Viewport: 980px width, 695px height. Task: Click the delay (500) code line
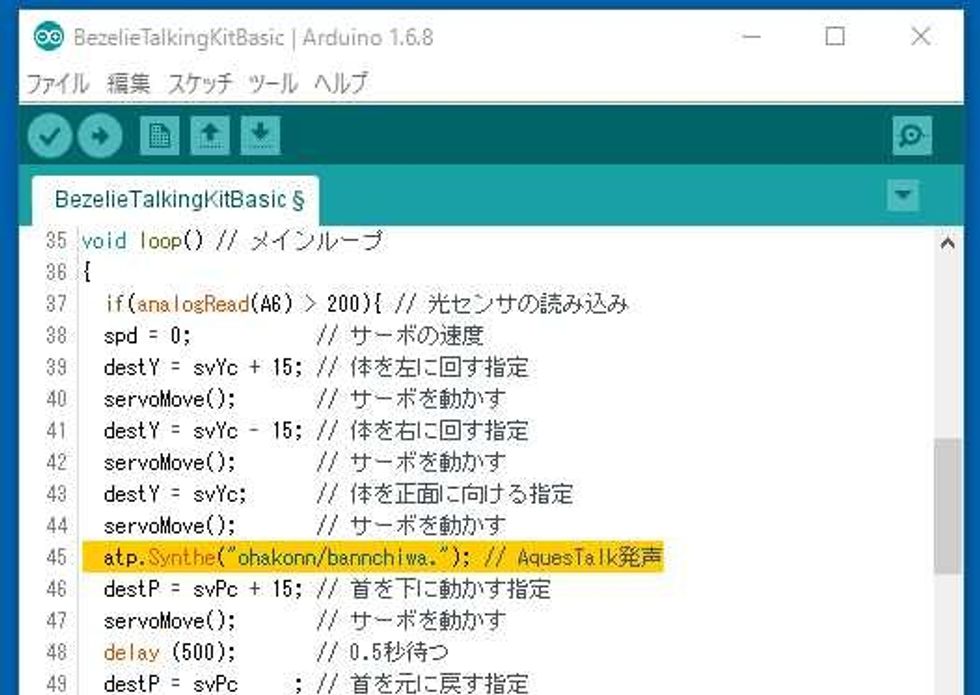tap(170, 652)
